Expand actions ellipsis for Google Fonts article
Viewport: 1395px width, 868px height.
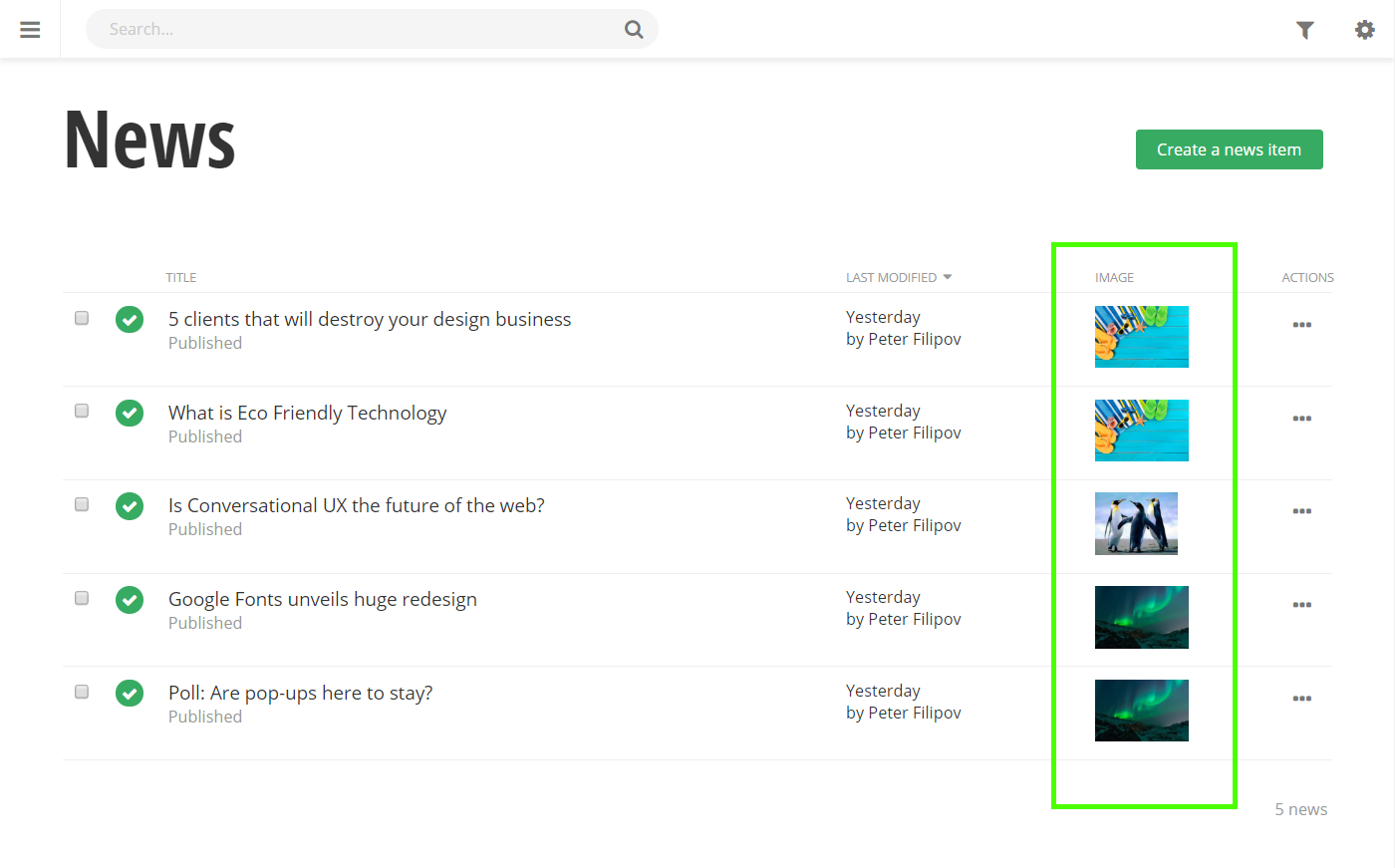pyautogui.click(x=1301, y=605)
